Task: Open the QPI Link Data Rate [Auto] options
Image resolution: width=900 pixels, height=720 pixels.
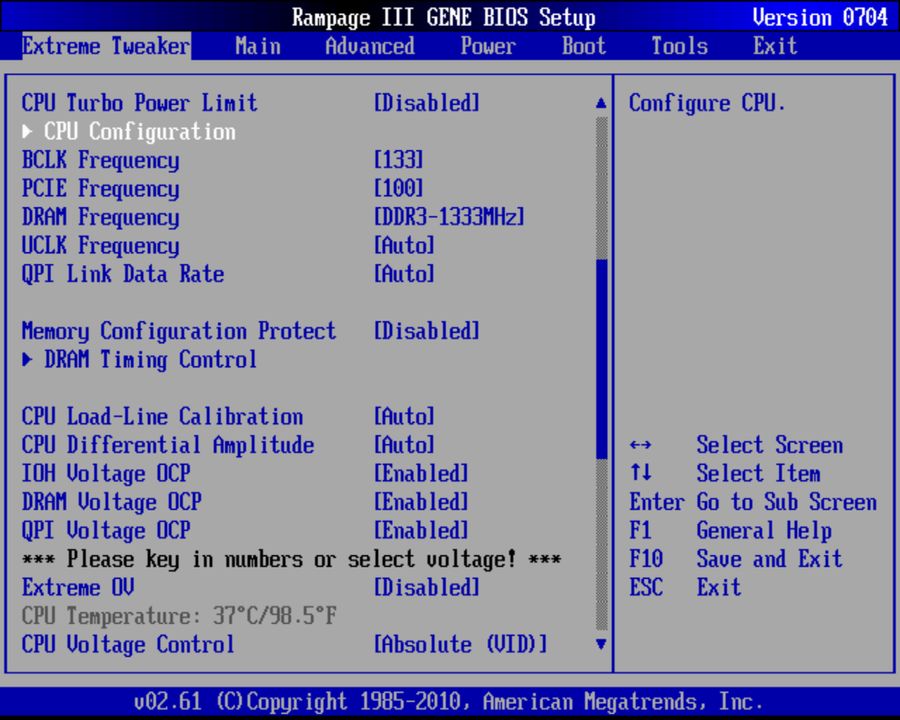Action: [404, 274]
